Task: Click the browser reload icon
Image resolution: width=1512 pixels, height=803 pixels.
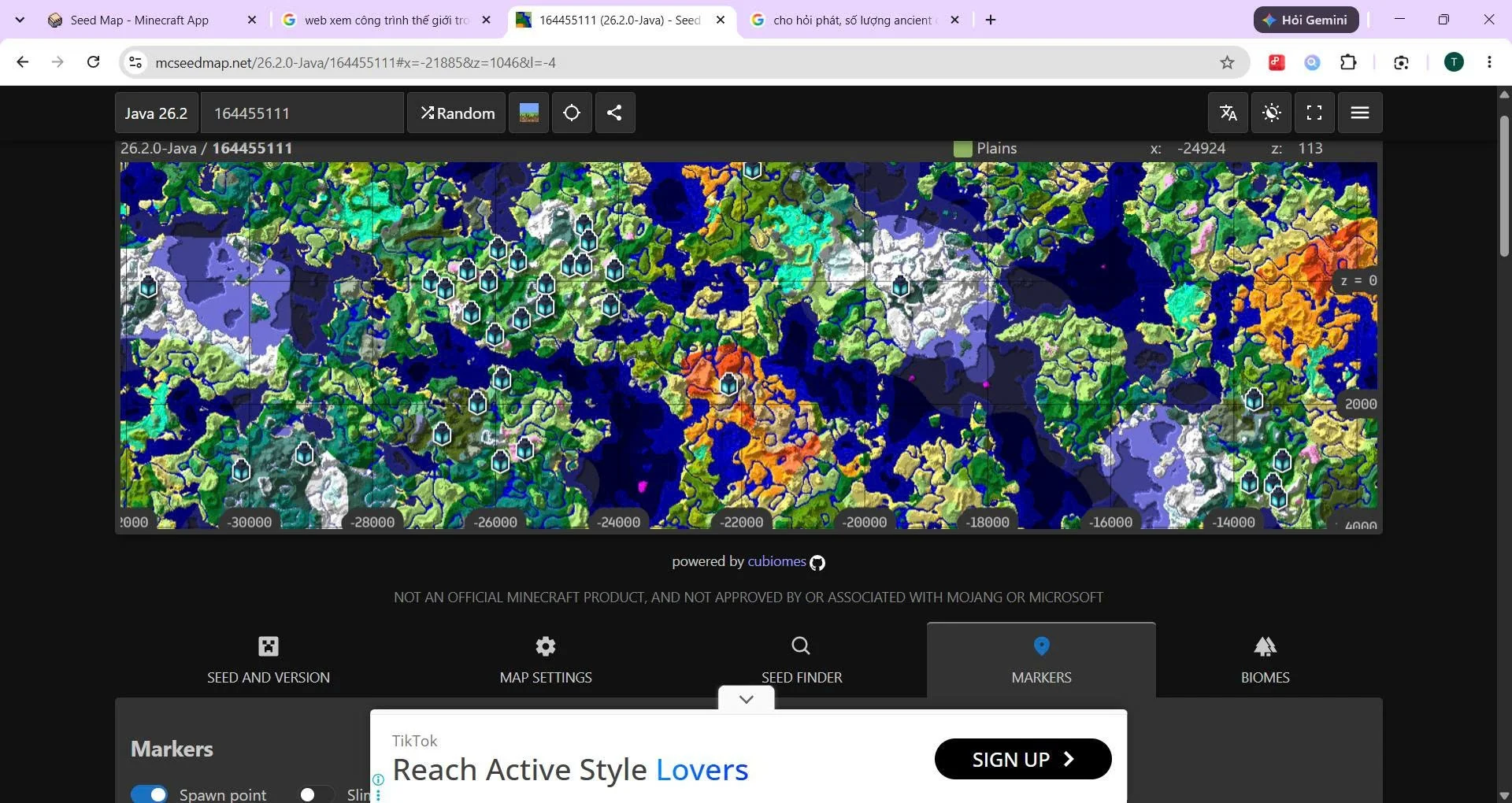Action: (x=93, y=62)
